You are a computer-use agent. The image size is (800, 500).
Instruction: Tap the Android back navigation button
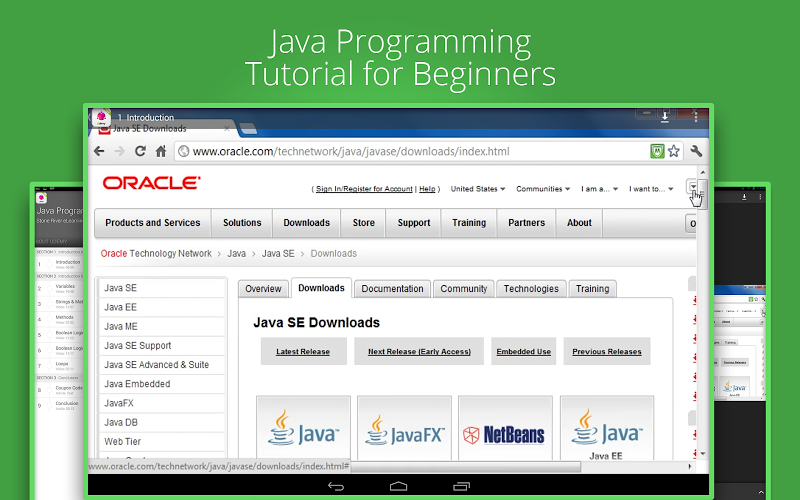click(x=336, y=486)
